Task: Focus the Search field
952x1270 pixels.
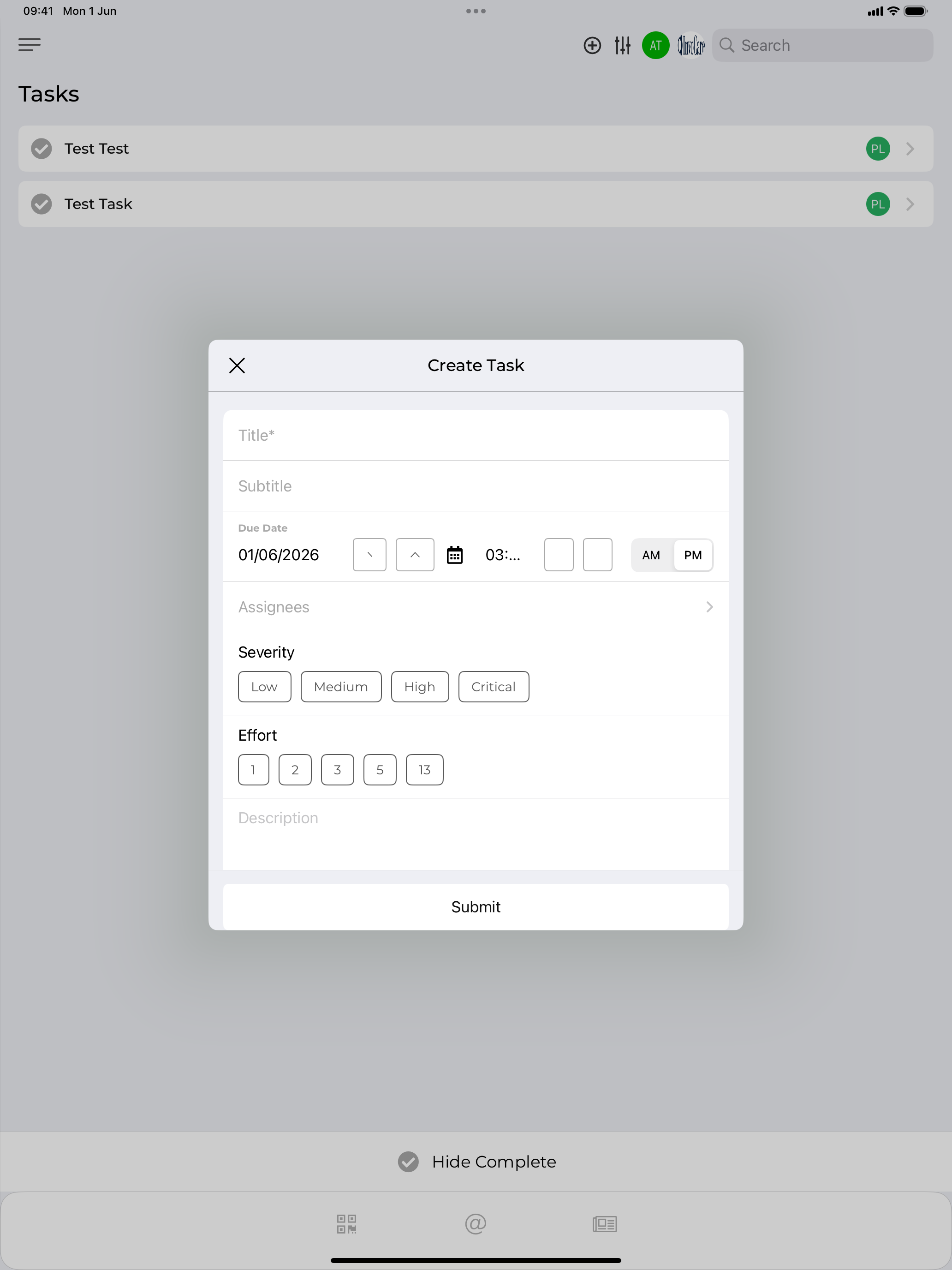Action: click(822, 45)
